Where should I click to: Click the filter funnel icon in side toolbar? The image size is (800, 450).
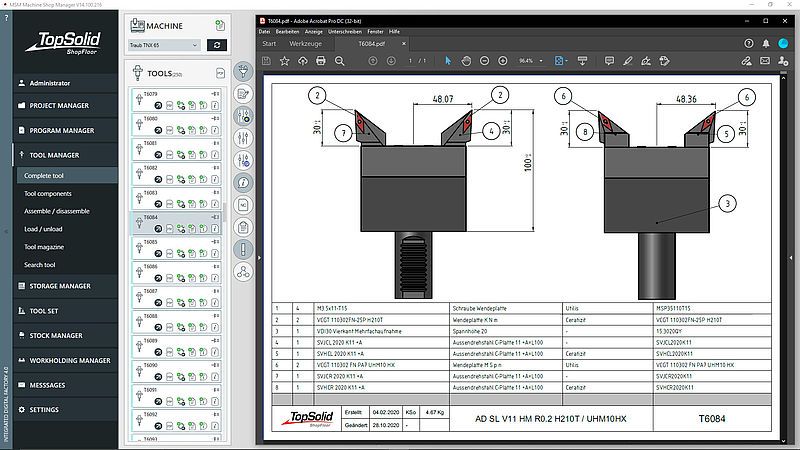pyautogui.click(x=241, y=71)
